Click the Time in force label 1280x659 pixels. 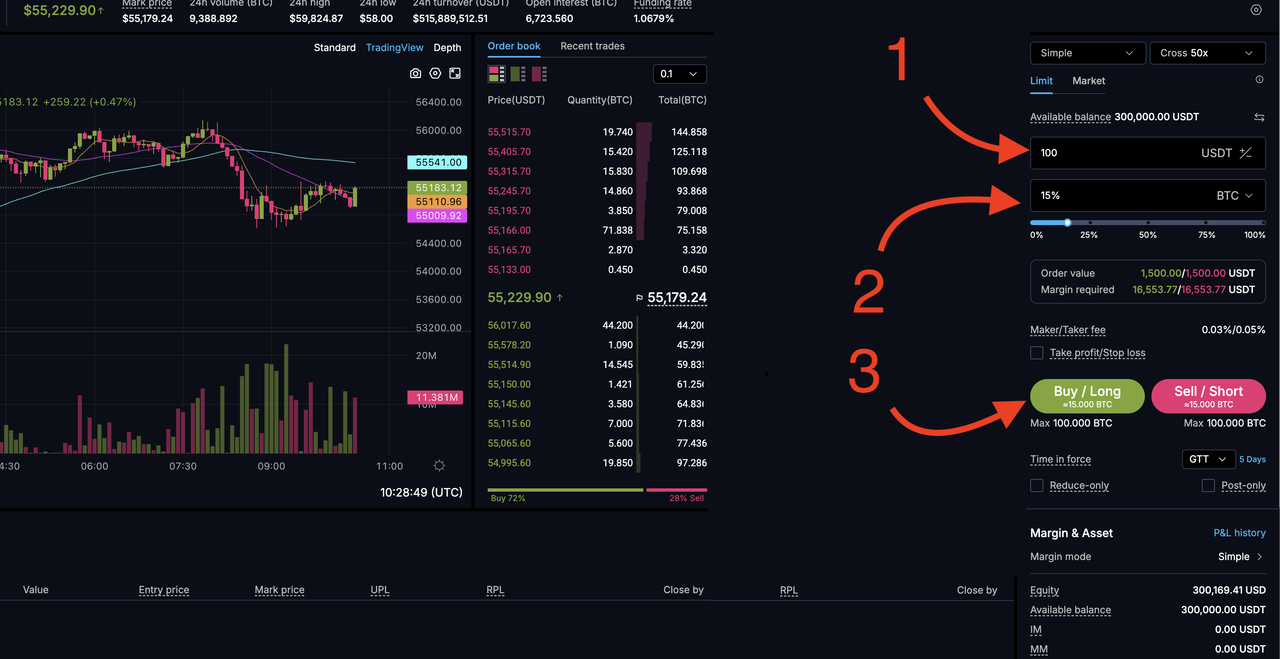click(x=1060, y=459)
